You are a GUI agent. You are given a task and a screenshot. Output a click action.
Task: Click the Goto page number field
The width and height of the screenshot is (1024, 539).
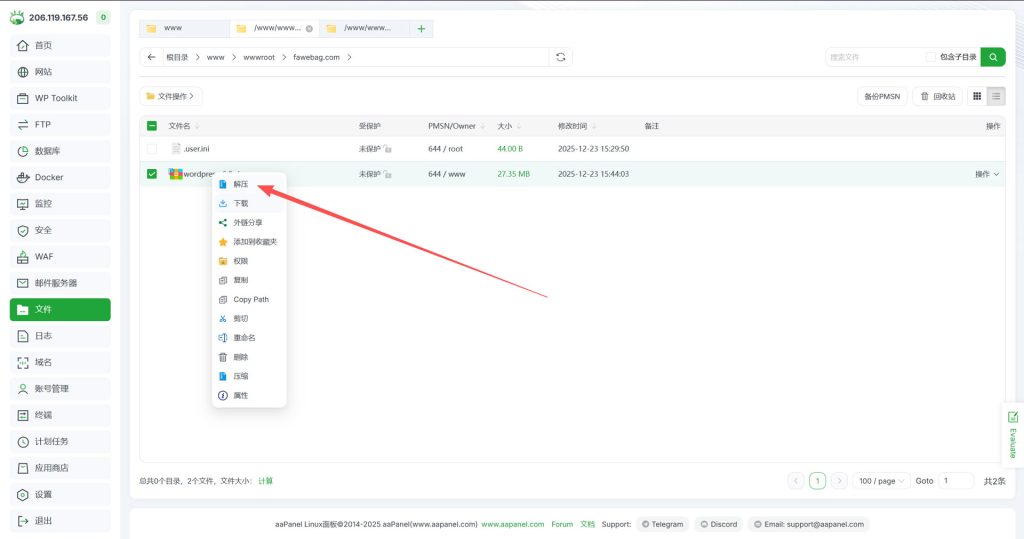(x=955, y=481)
